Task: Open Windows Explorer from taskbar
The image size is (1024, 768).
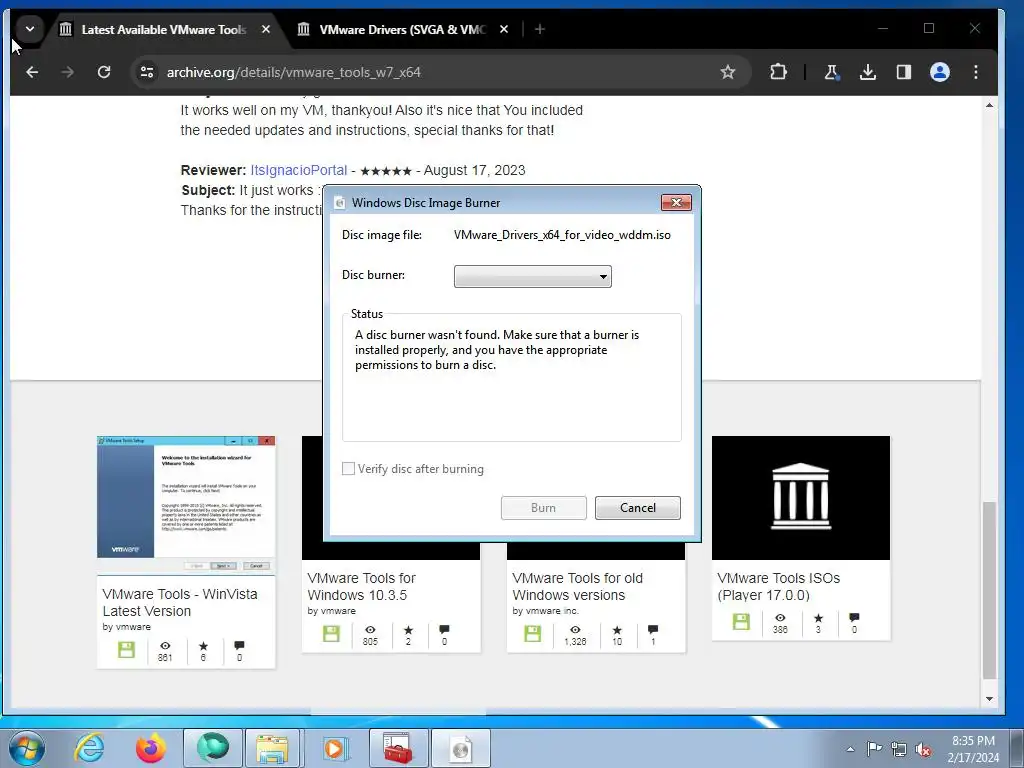Action: 272,748
